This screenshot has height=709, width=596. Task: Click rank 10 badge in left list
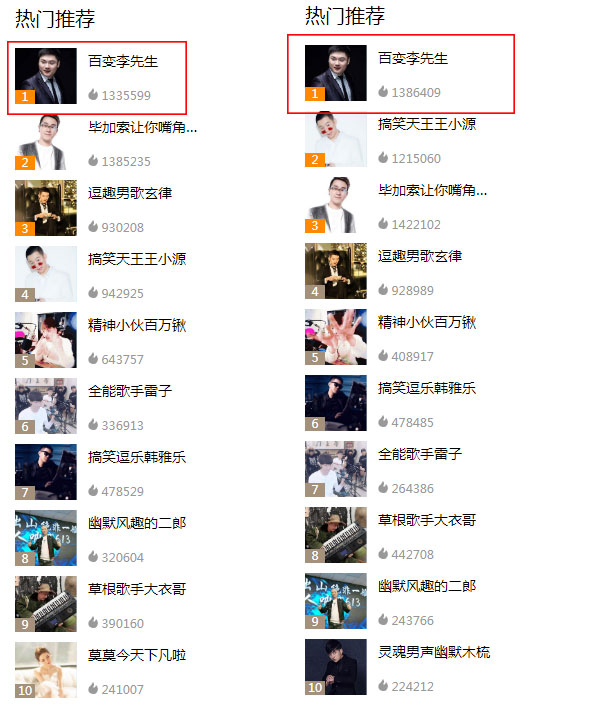click(24, 690)
